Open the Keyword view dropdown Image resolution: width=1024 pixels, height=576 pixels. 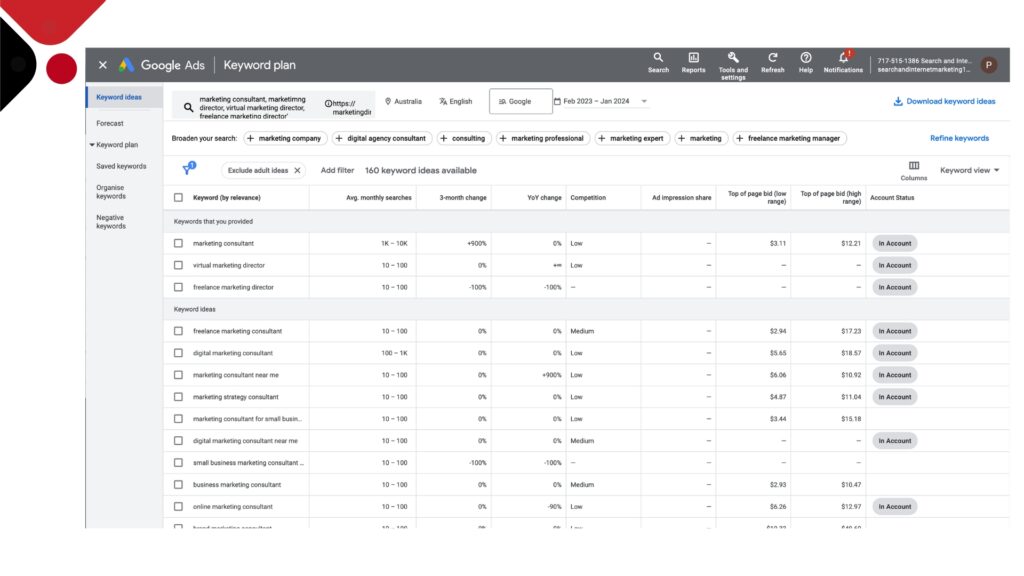point(969,170)
